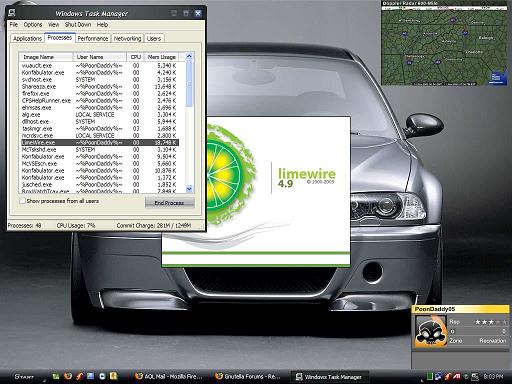Select the wuauclt.exe process row
The height and width of the screenshot is (384, 512).
click(99, 66)
